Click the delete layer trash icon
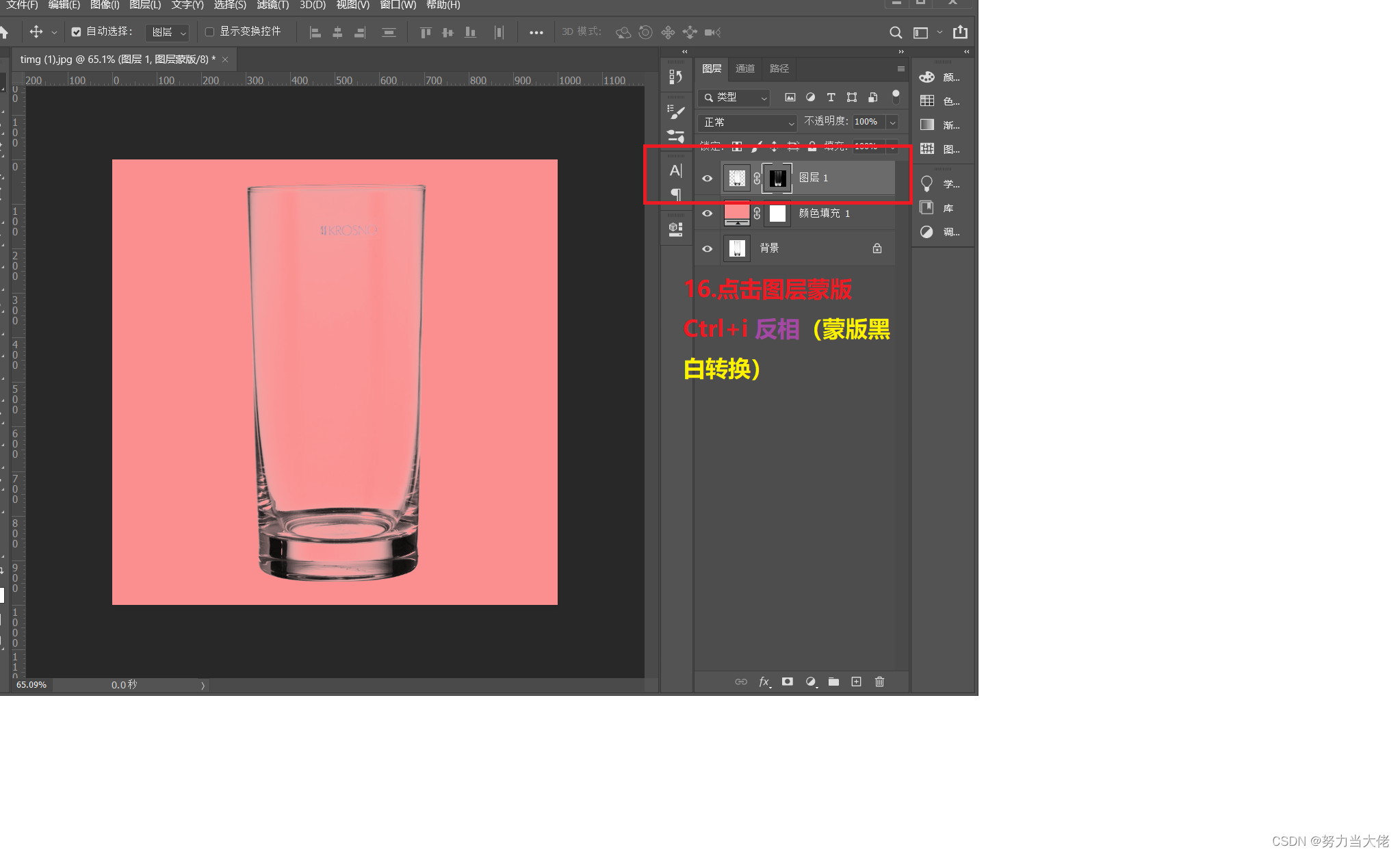This screenshot has width=1400, height=854. pyautogui.click(x=880, y=682)
